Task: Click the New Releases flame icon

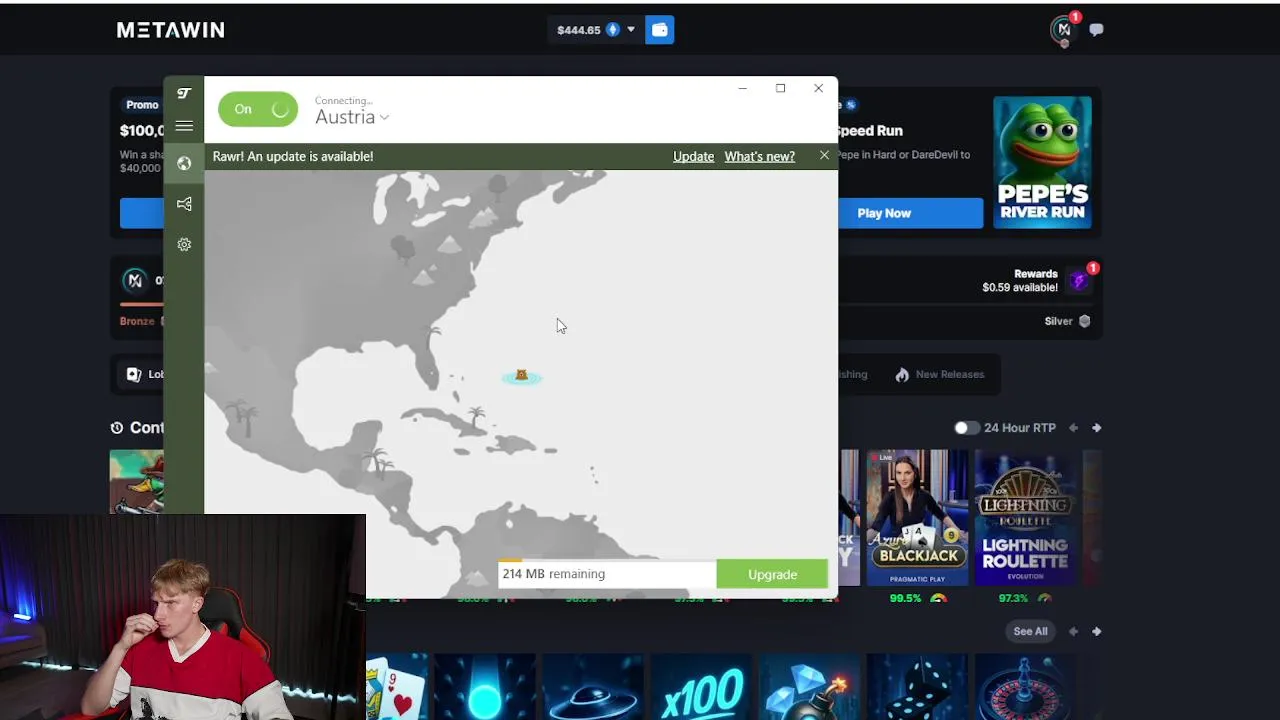Action: (x=902, y=374)
